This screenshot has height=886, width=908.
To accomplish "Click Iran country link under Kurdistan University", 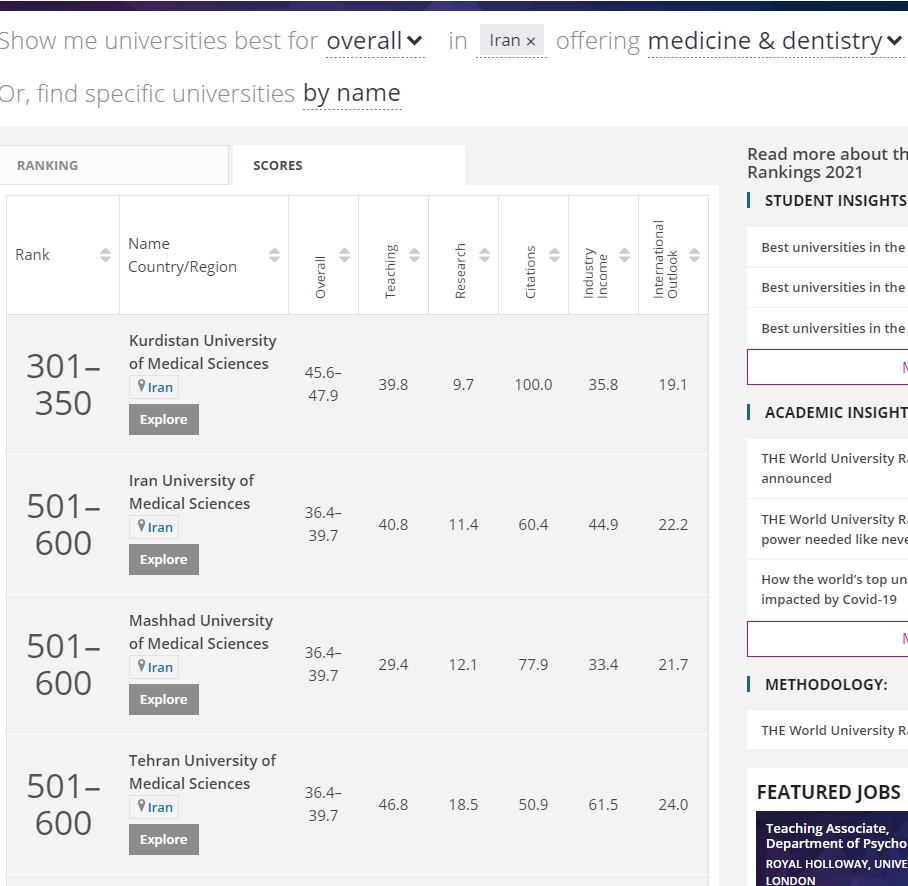I will pyautogui.click(x=160, y=387).
